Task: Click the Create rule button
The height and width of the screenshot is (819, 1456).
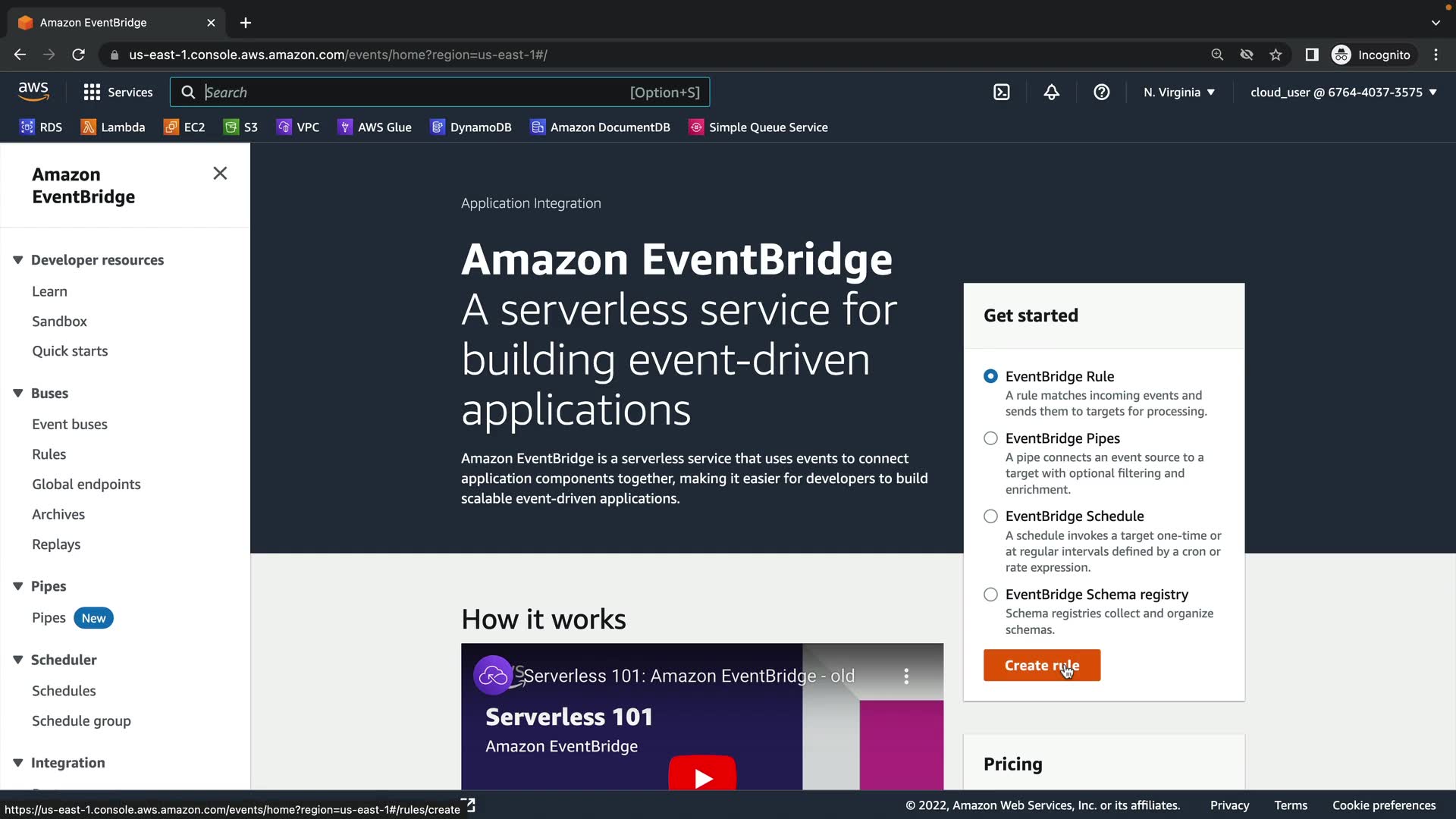Action: [1041, 665]
